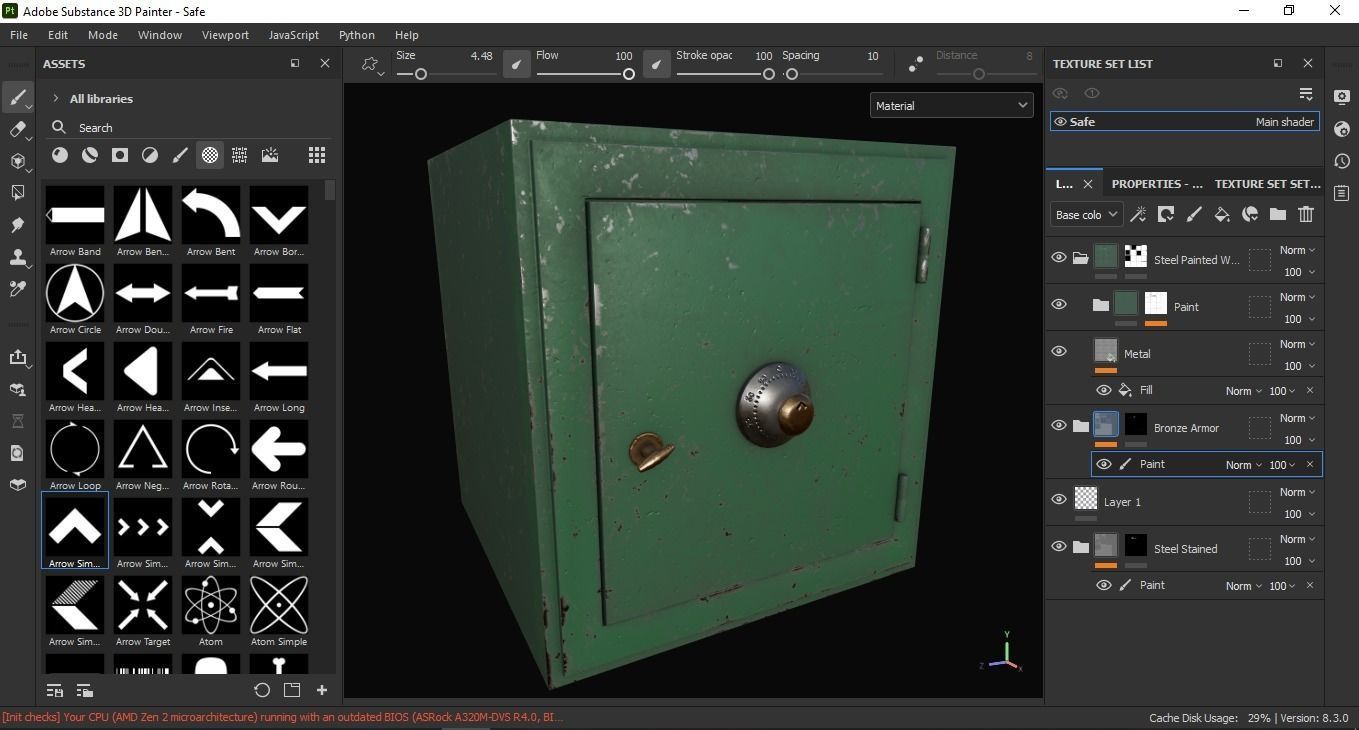Viewport: 1359px width, 730px height.
Task: Switch assets to grid view
Action: [317, 155]
